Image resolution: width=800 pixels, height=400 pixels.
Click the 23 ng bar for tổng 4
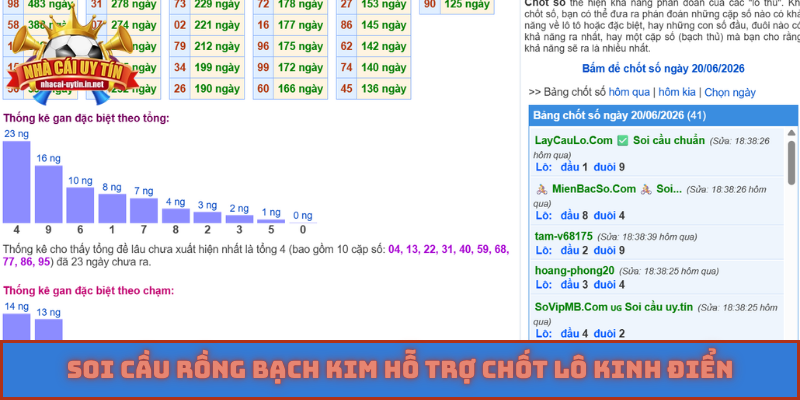(x=16, y=182)
